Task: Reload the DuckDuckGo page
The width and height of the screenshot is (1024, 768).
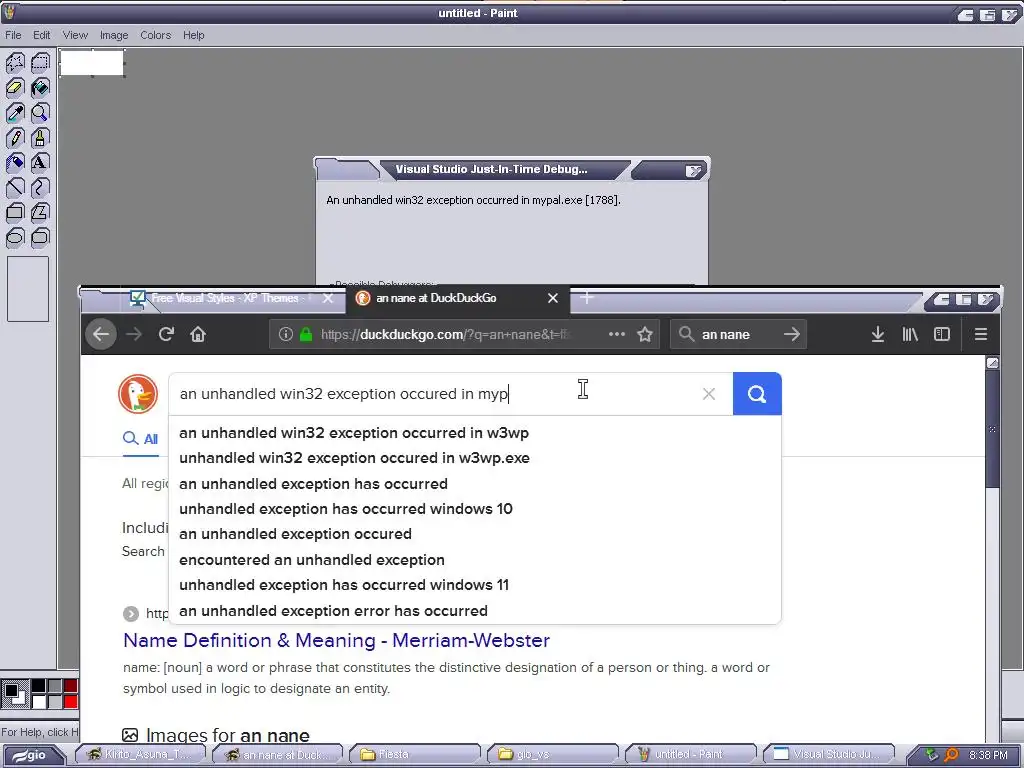Action: click(166, 334)
